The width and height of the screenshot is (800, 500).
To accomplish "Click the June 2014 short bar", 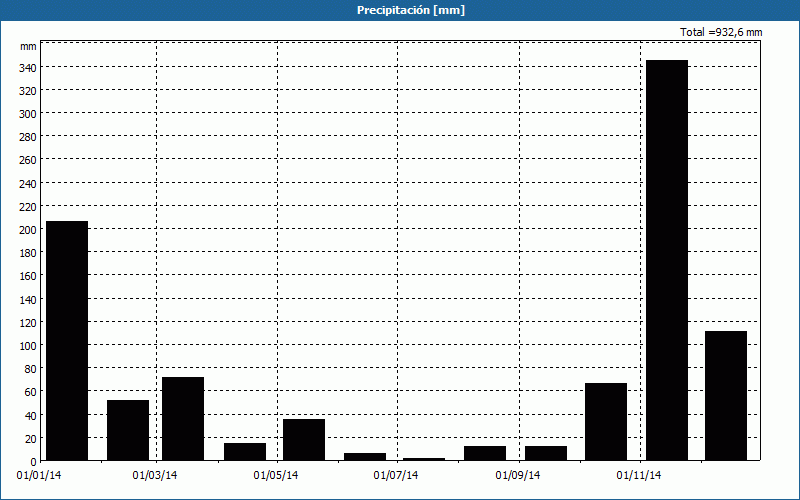I will tap(365, 457).
